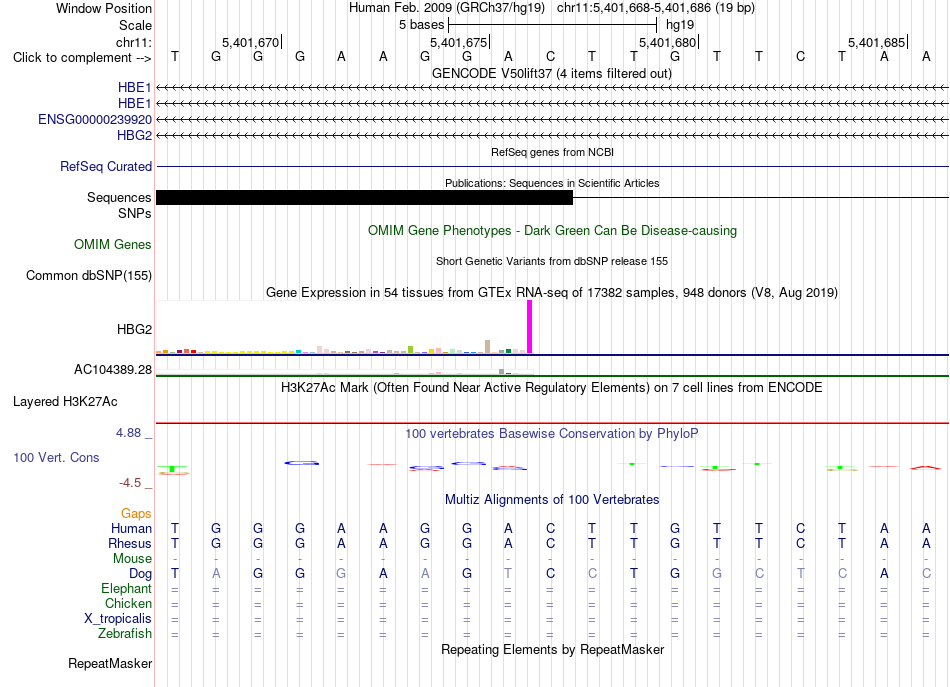Screen dimensions: 950x687
Task: Click the X_tropicalis species label
Action: (x=118, y=619)
